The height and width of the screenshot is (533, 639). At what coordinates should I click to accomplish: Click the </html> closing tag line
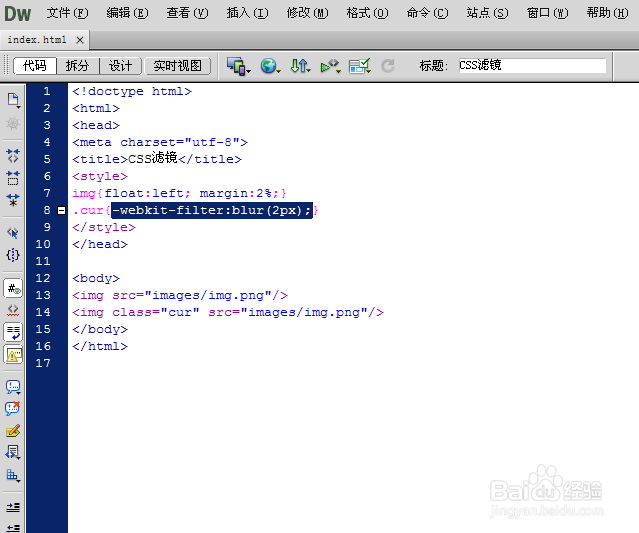coord(100,346)
